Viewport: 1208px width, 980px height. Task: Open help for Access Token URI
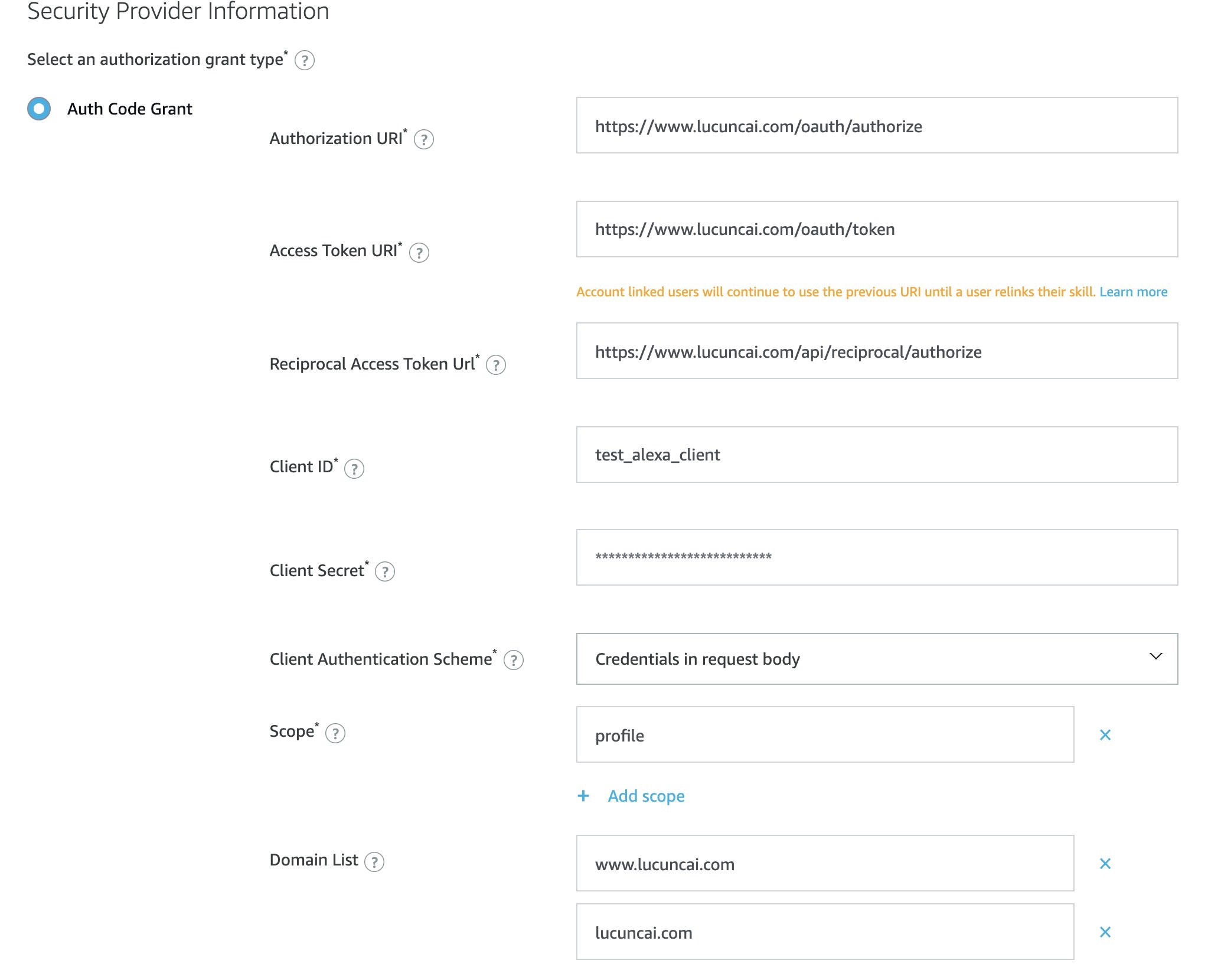[419, 253]
